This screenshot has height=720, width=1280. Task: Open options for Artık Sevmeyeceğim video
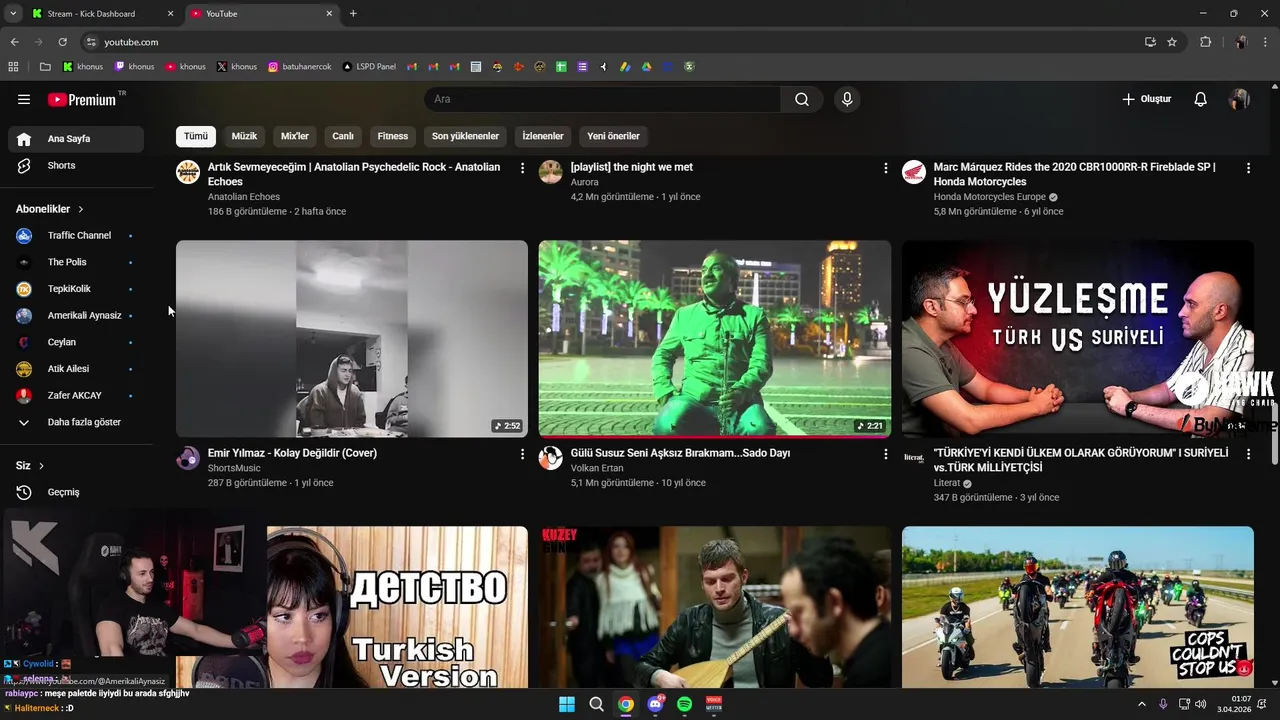pyautogui.click(x=522, y=168)
